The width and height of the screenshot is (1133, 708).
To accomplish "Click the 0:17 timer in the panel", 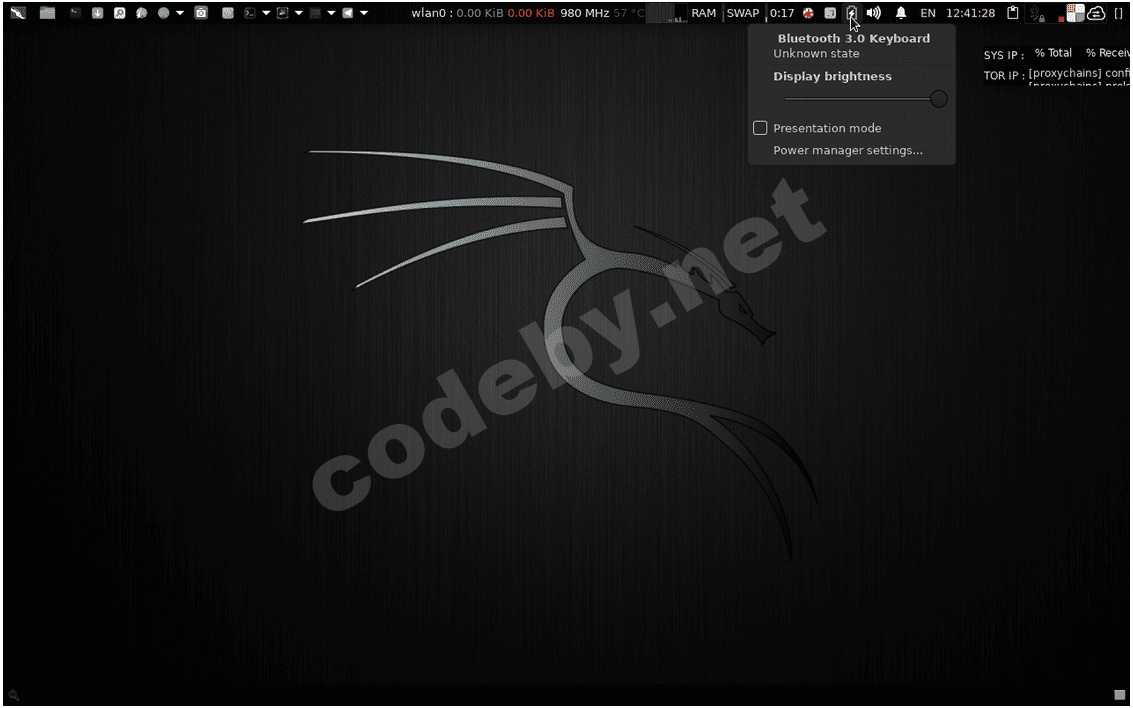I will click(x=783, y=13).
